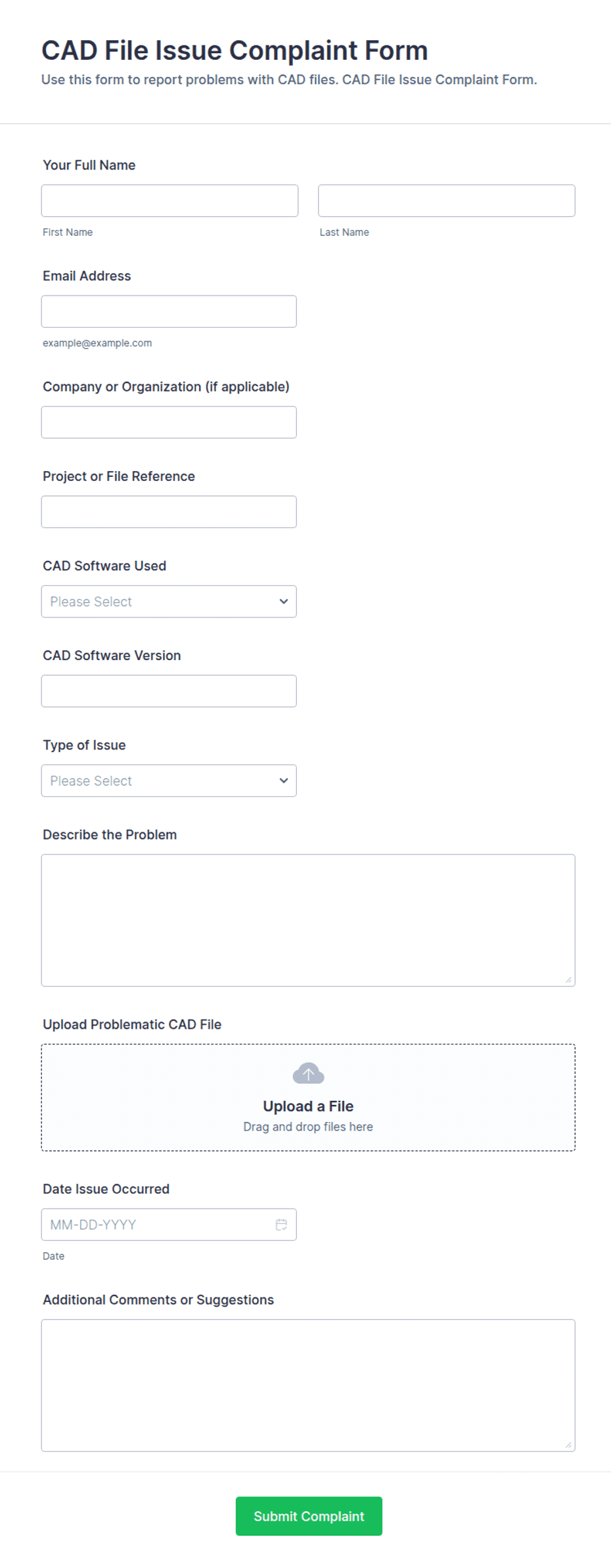Expand the CAD Software Used dropdown
Image resolution: width=611 pixels, height=1568 pixels.
[169, 601]
